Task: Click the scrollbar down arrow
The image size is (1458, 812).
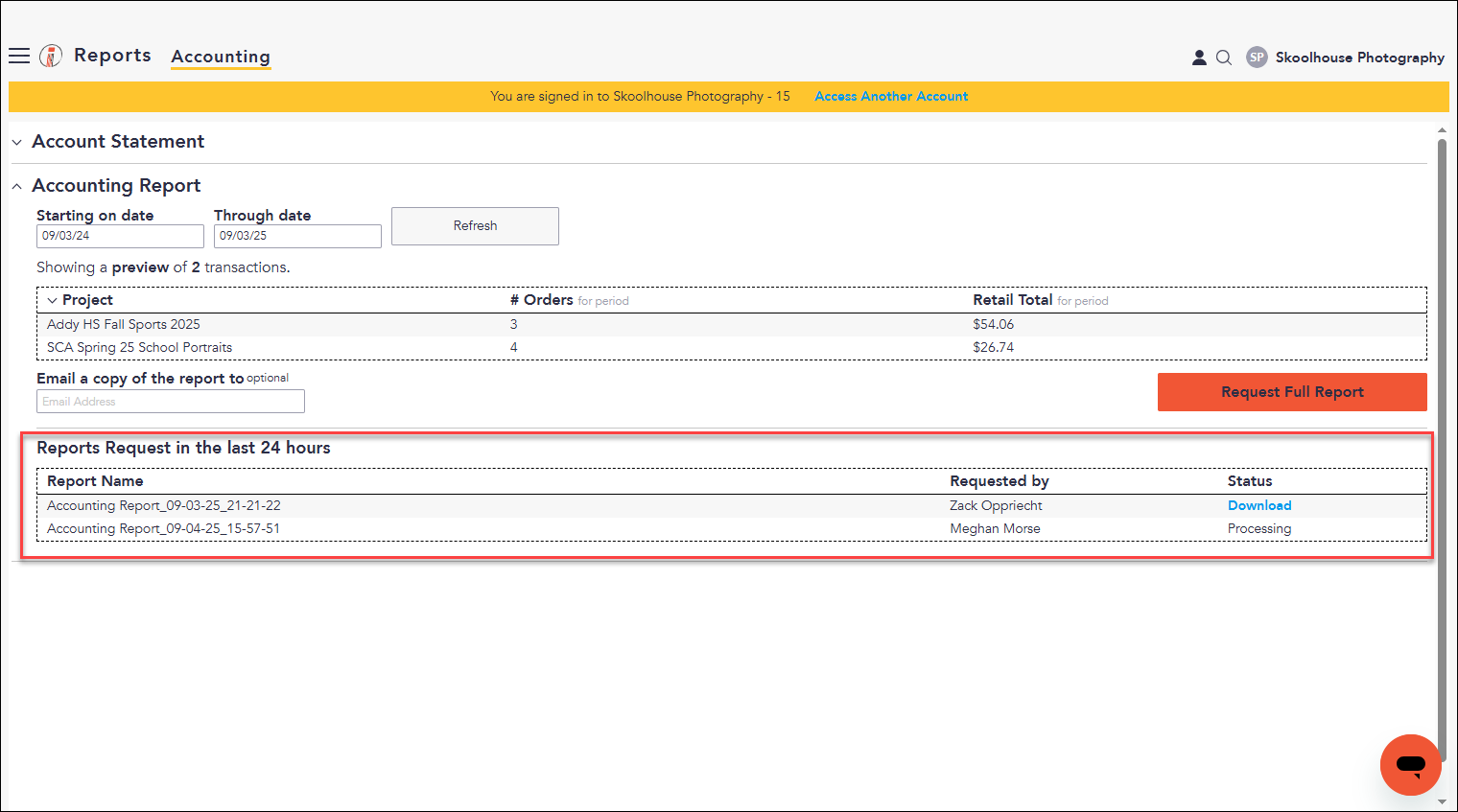Action: pos(1442,801)
